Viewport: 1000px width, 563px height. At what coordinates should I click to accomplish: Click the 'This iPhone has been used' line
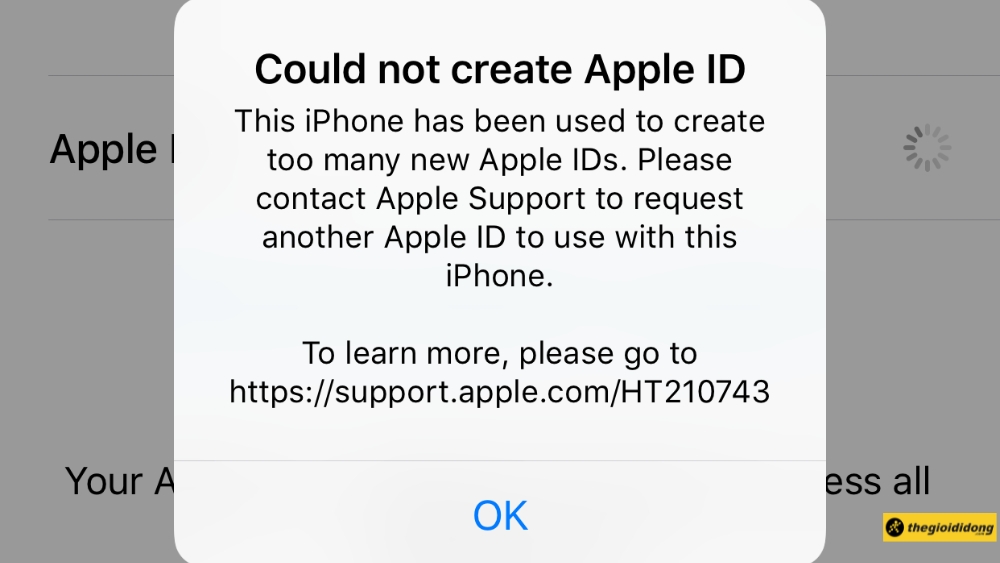[x=500, y=121]
